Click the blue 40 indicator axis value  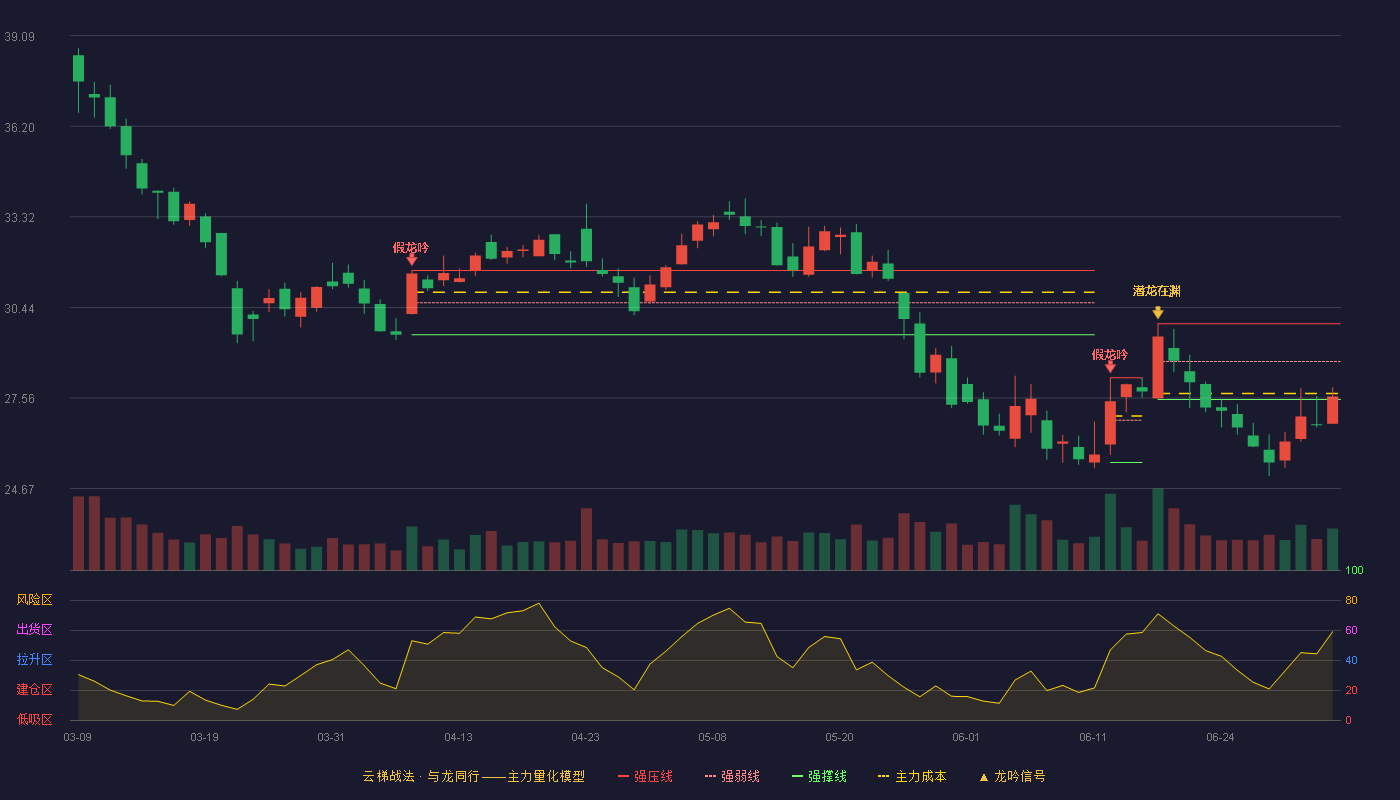click(1351, 661)
